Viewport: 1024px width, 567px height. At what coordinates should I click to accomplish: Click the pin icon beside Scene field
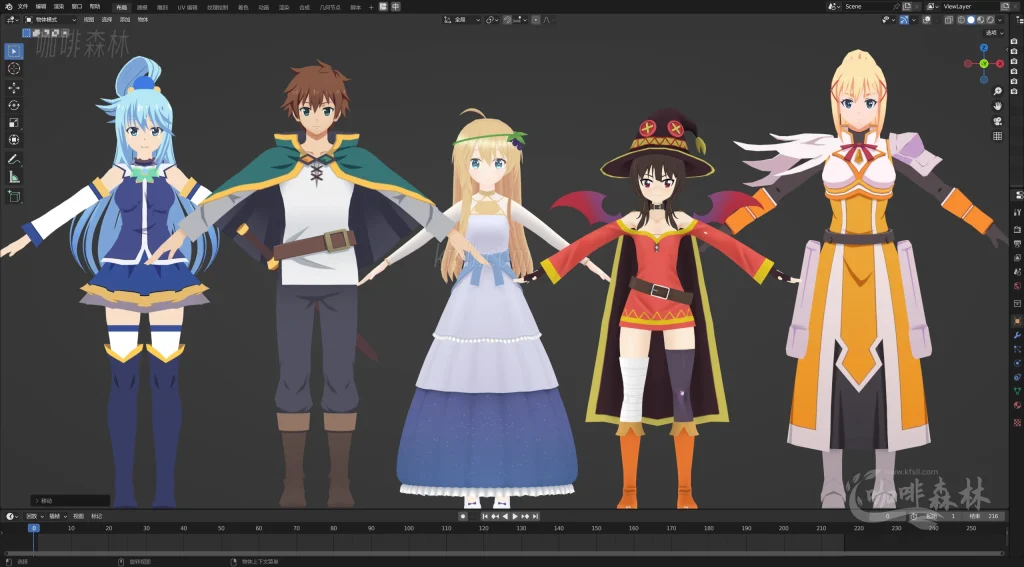pyautogui.click(x=896, y=7)
